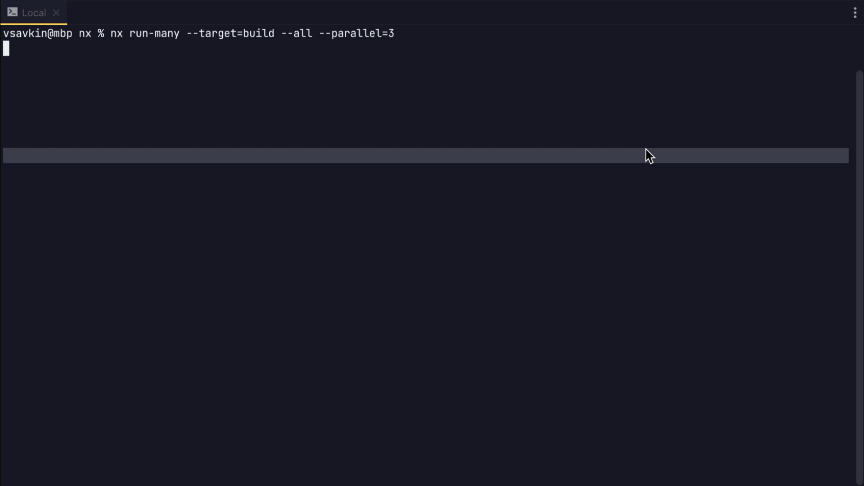Click the terminal icon in the Local tab

point(12,12)
